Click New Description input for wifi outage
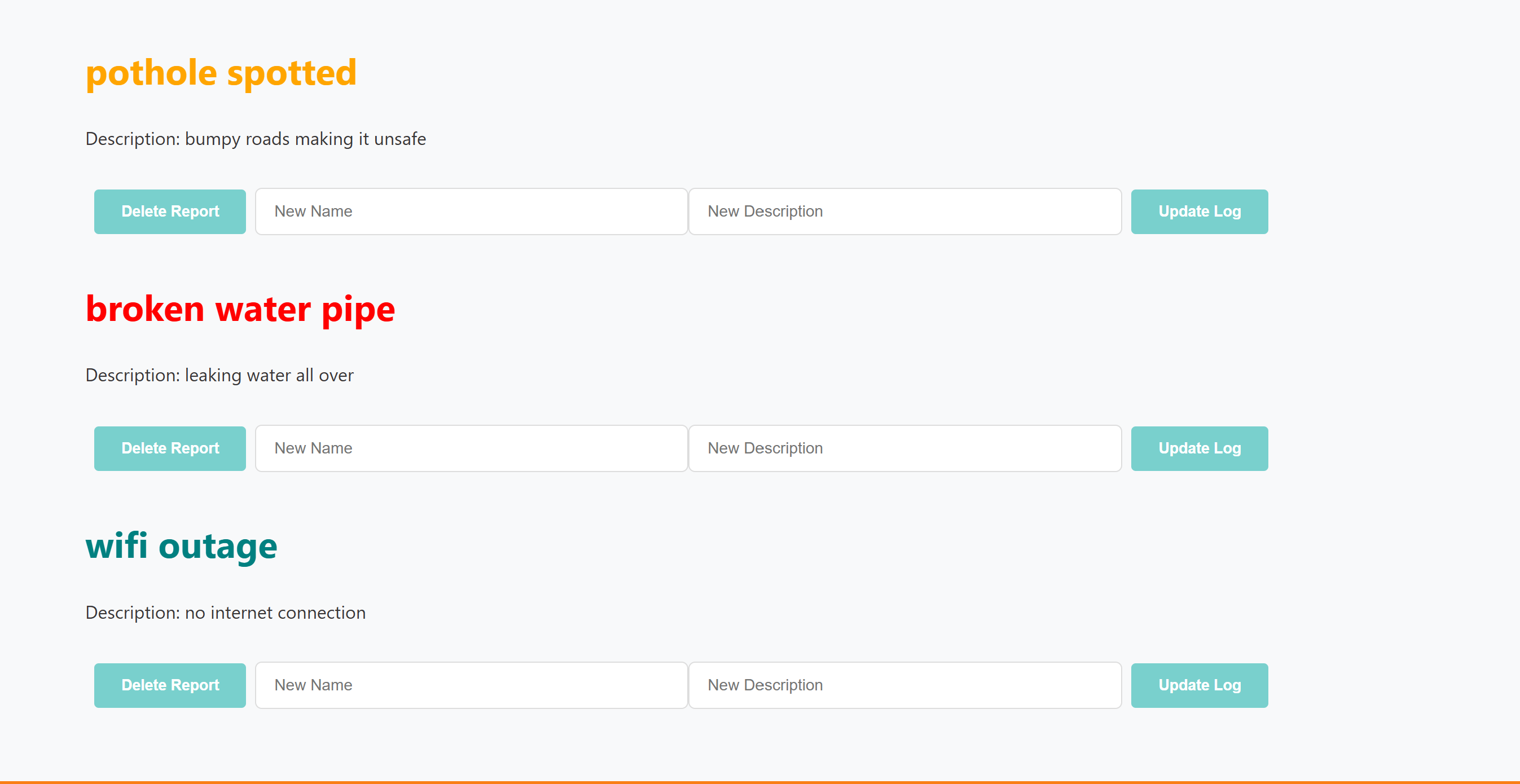The image size is (1520, 784). [904, 685]
